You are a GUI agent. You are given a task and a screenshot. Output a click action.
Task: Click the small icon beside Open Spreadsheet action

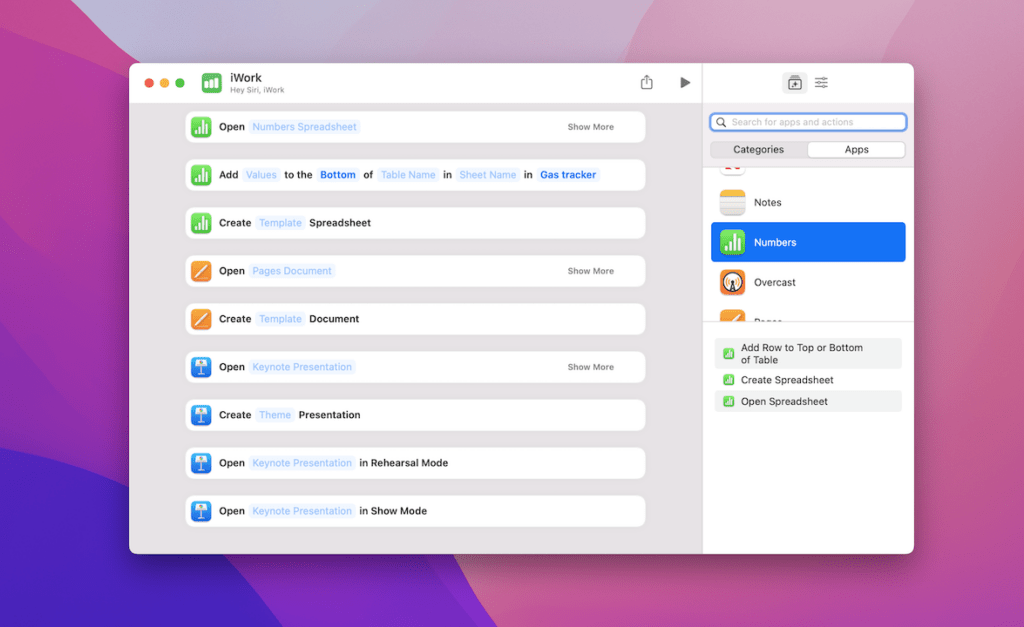(x=728, y=402)
